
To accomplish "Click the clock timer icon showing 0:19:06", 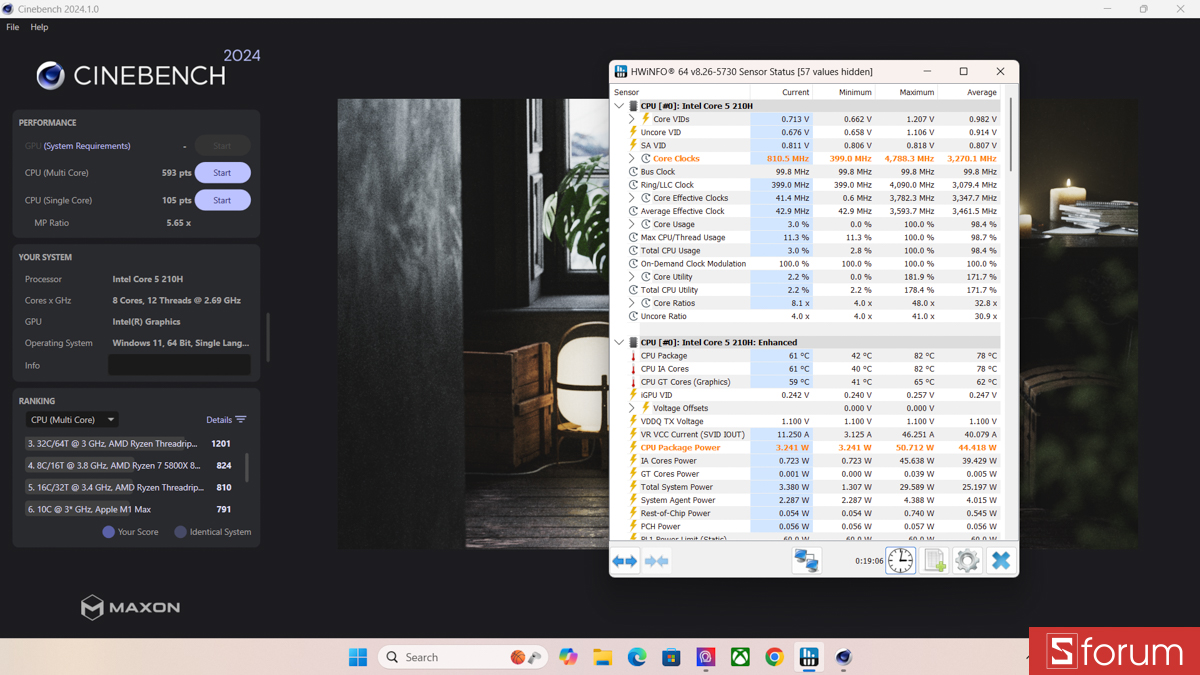I will (899, 560).
